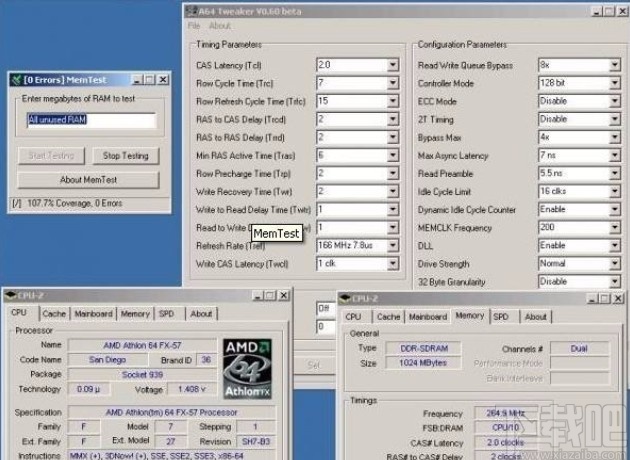Open the Bypass Max dropdown
The image size is (630, 460).
point(615,137)
